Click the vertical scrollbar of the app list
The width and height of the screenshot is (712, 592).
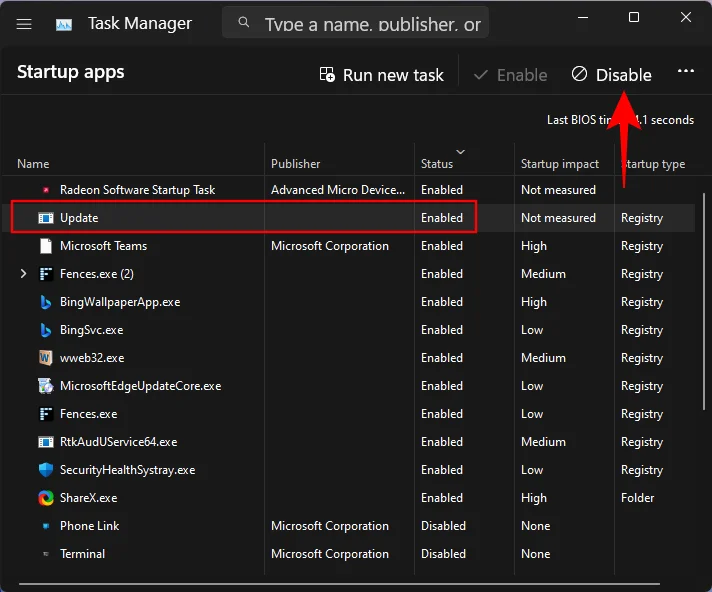click(704, 301)
